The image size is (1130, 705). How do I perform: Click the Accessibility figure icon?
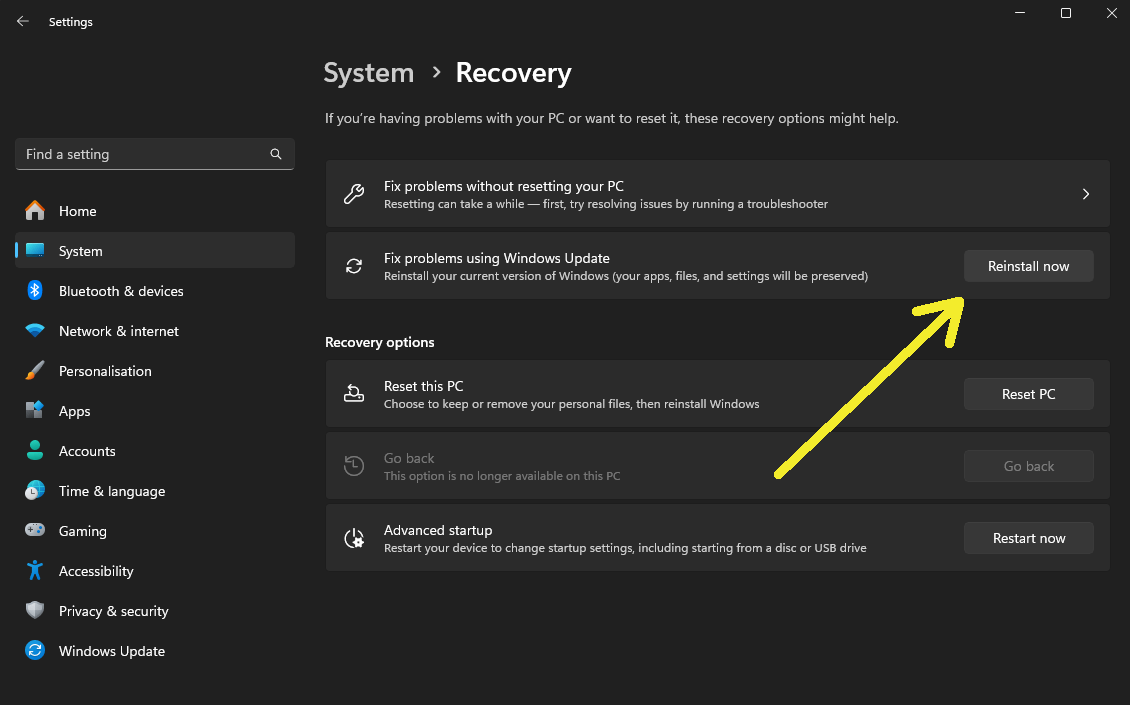click(x=35, y=571)
